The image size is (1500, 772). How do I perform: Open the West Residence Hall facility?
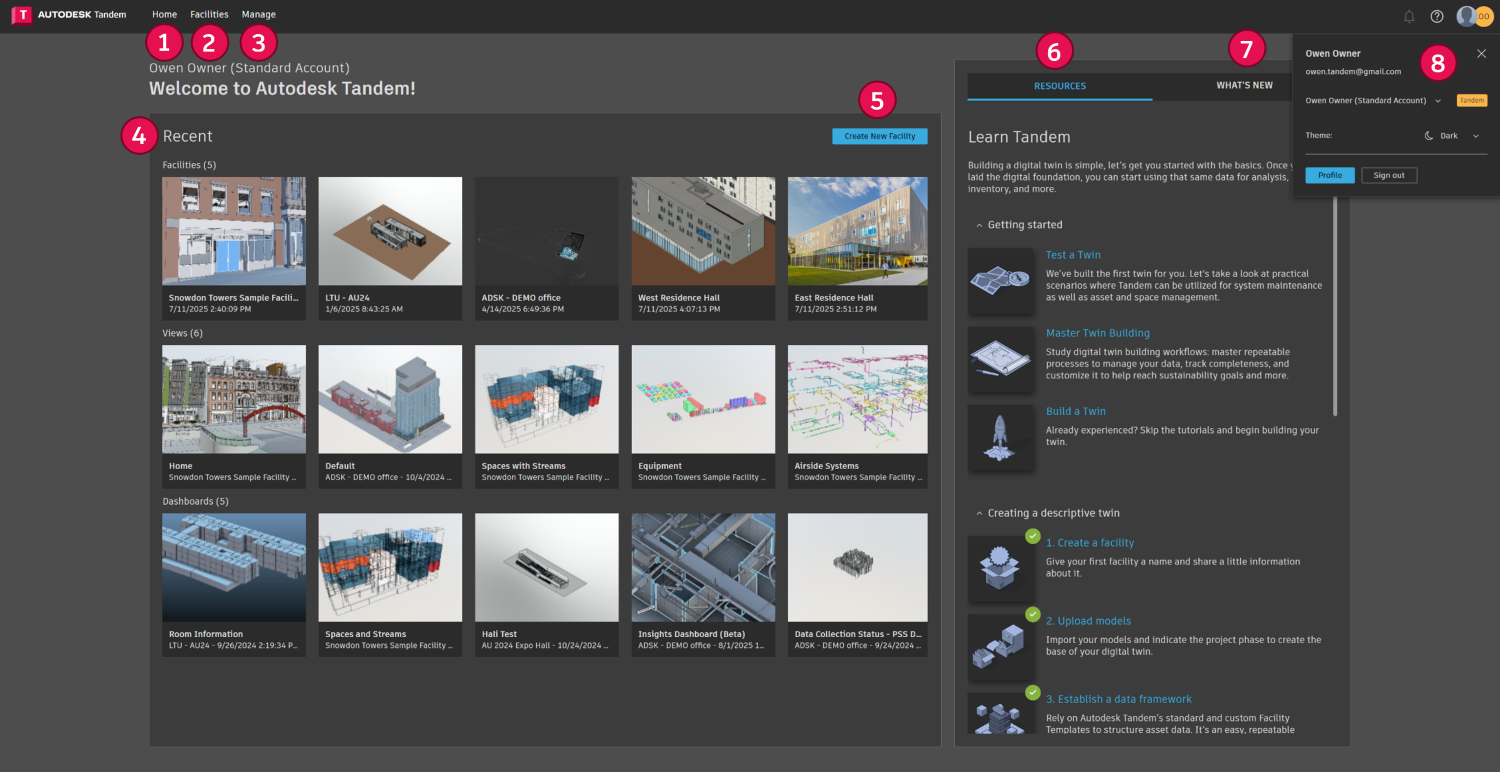coord(703,248)
